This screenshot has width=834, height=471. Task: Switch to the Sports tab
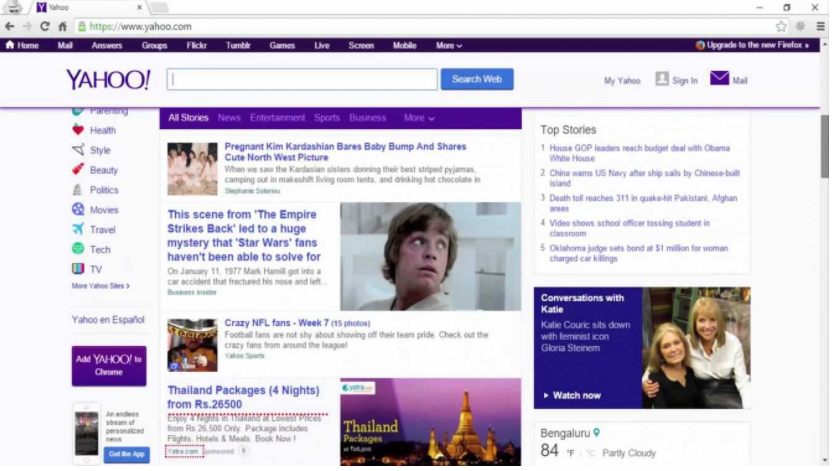tap(327, 118)
